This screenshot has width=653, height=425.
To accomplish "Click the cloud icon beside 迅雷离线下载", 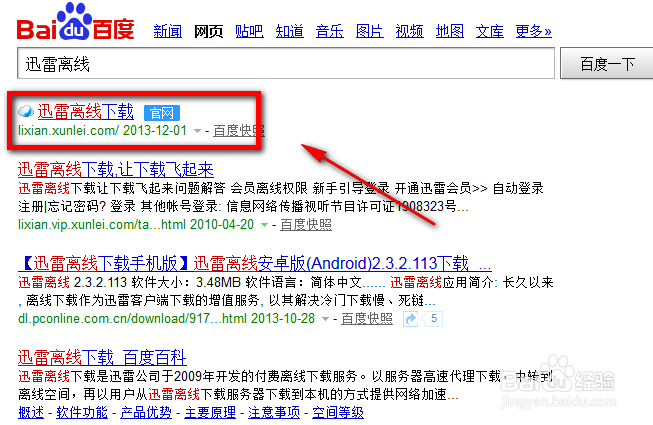I will 26,112.
